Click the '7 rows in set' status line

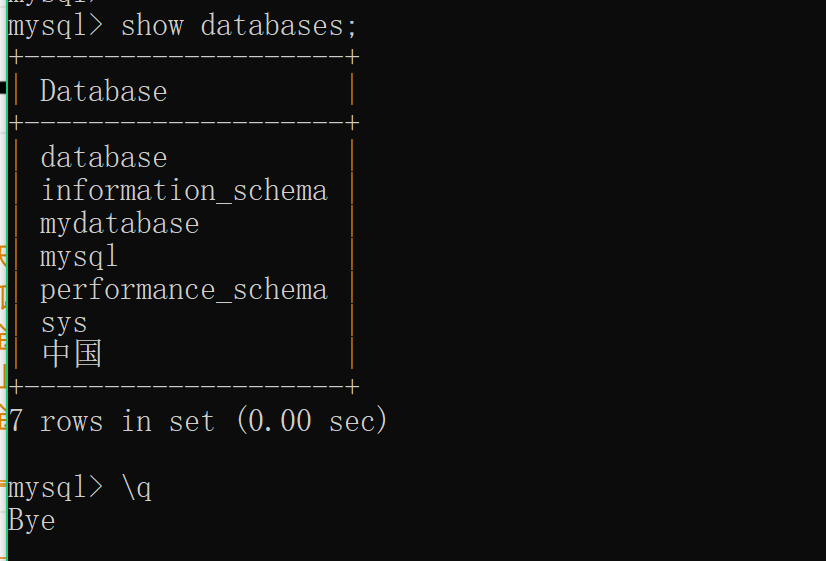(112, 421)
